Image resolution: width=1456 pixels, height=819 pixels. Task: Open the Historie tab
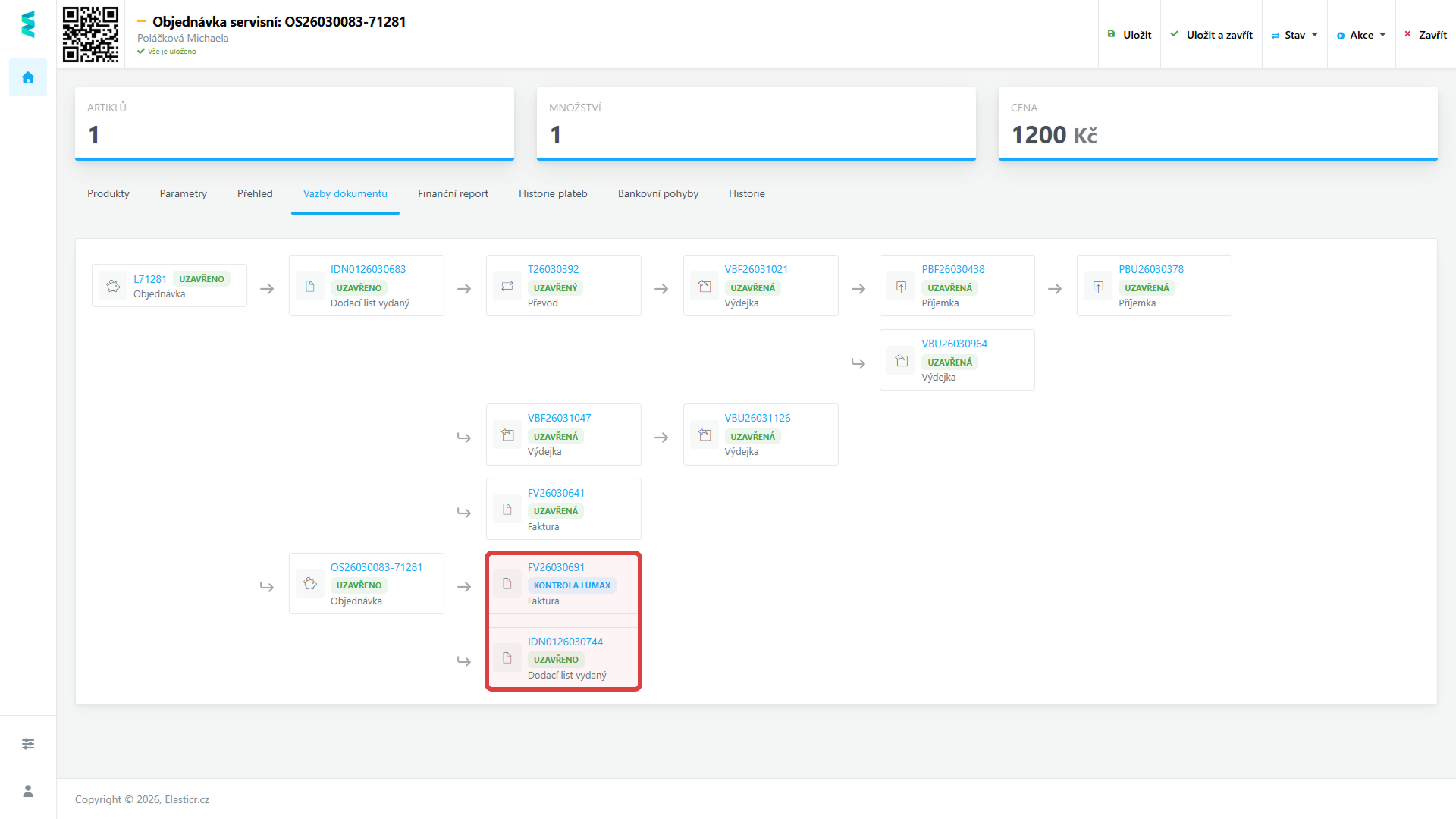(x=747, y=193)
